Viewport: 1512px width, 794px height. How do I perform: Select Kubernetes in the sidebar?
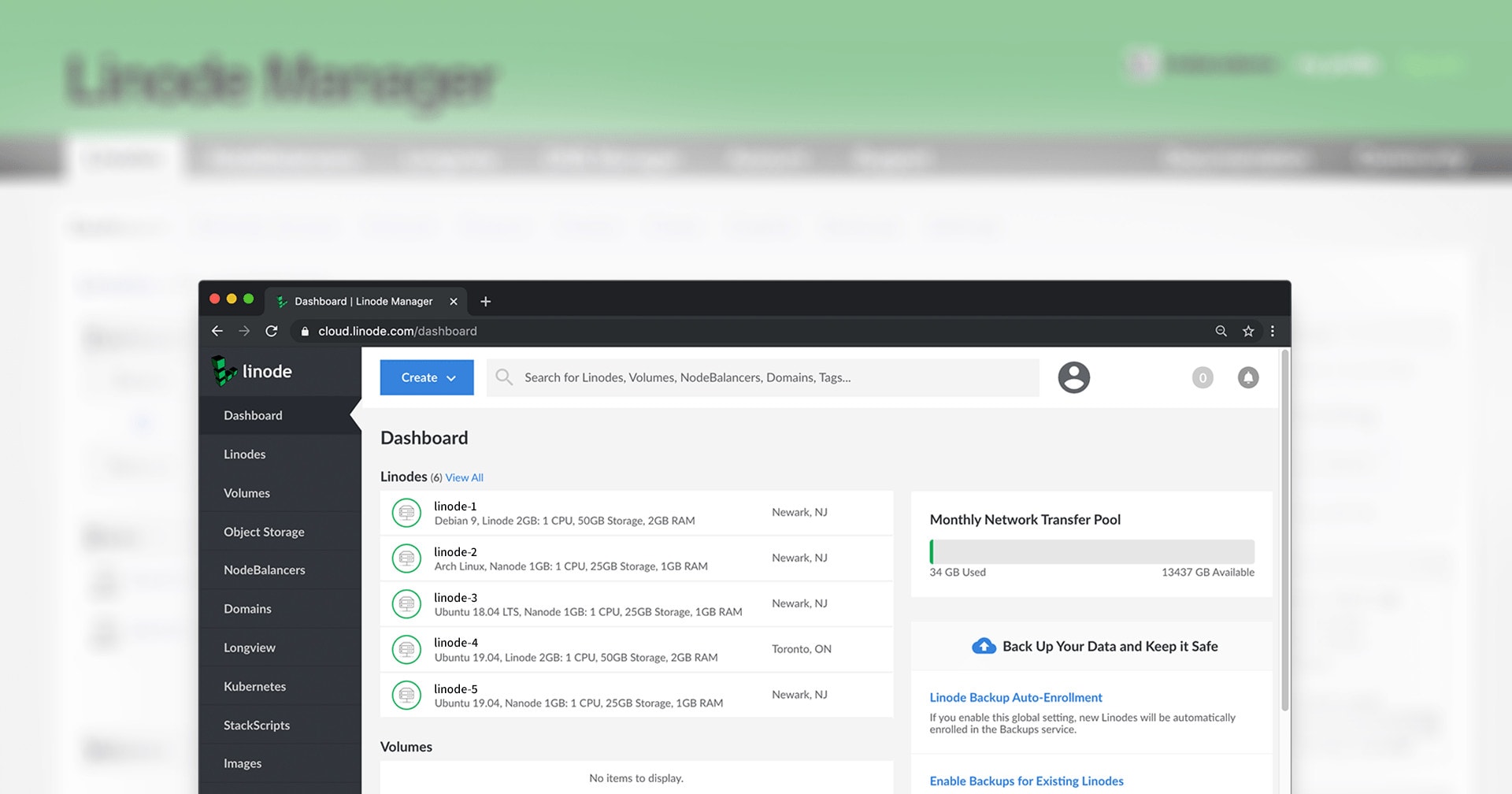click(x=254, y=687)
